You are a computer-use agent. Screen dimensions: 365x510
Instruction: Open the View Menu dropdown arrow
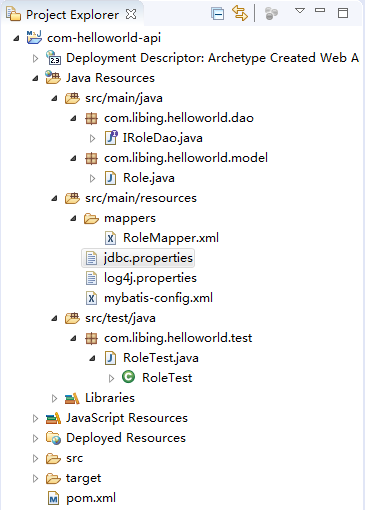(x=300, y=11)
